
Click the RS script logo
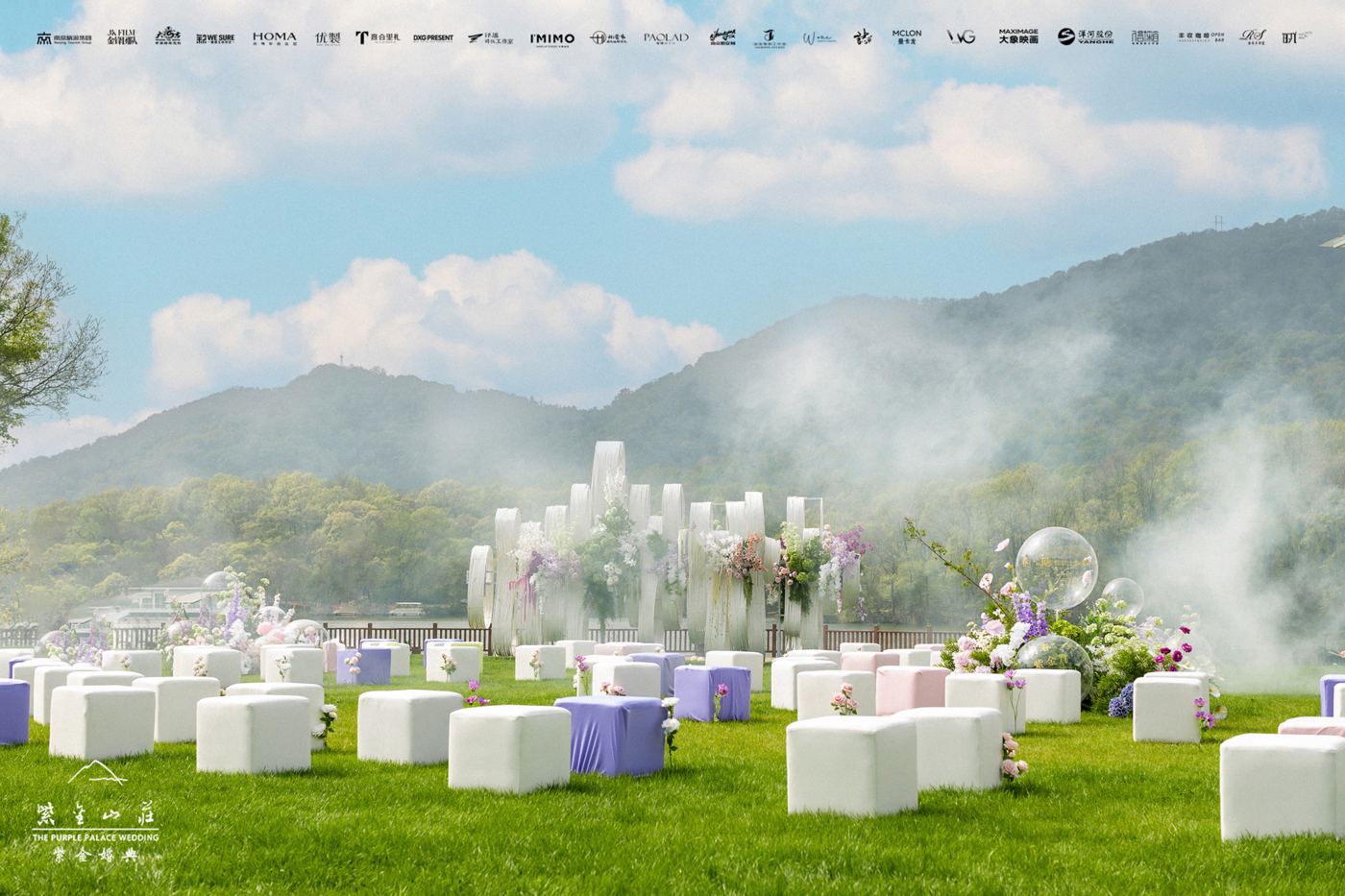tap(1253, 36)
